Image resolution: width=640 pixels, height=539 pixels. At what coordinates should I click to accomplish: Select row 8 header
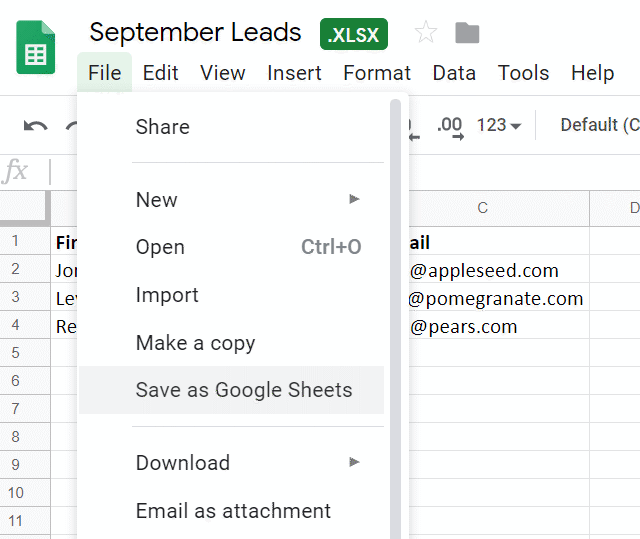(x=25, y=437)
